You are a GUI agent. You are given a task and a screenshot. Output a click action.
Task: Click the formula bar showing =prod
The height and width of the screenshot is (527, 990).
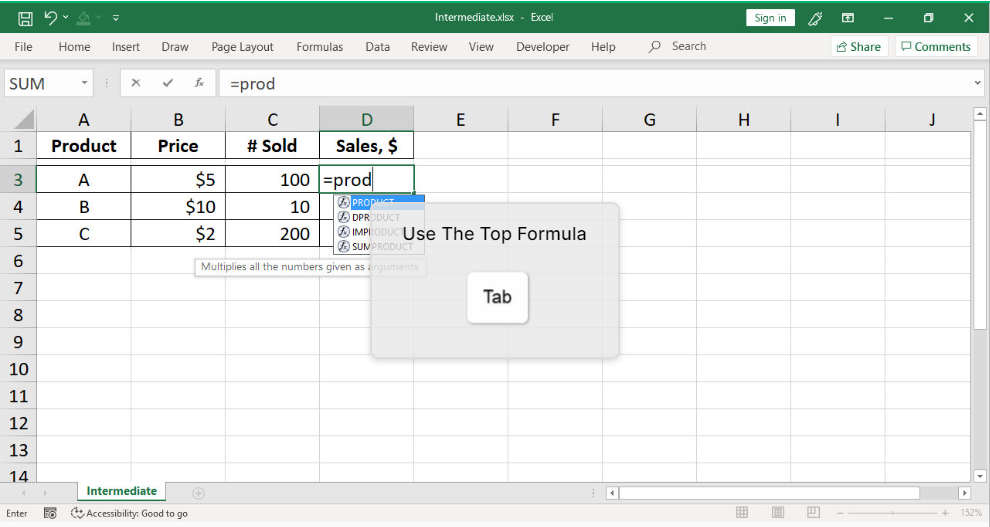point(593,83)
